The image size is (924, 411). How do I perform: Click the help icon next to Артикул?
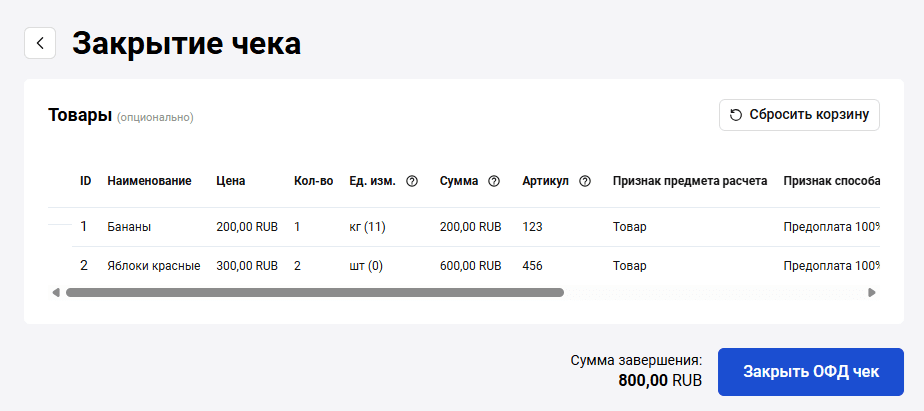(x=585, y=181)
